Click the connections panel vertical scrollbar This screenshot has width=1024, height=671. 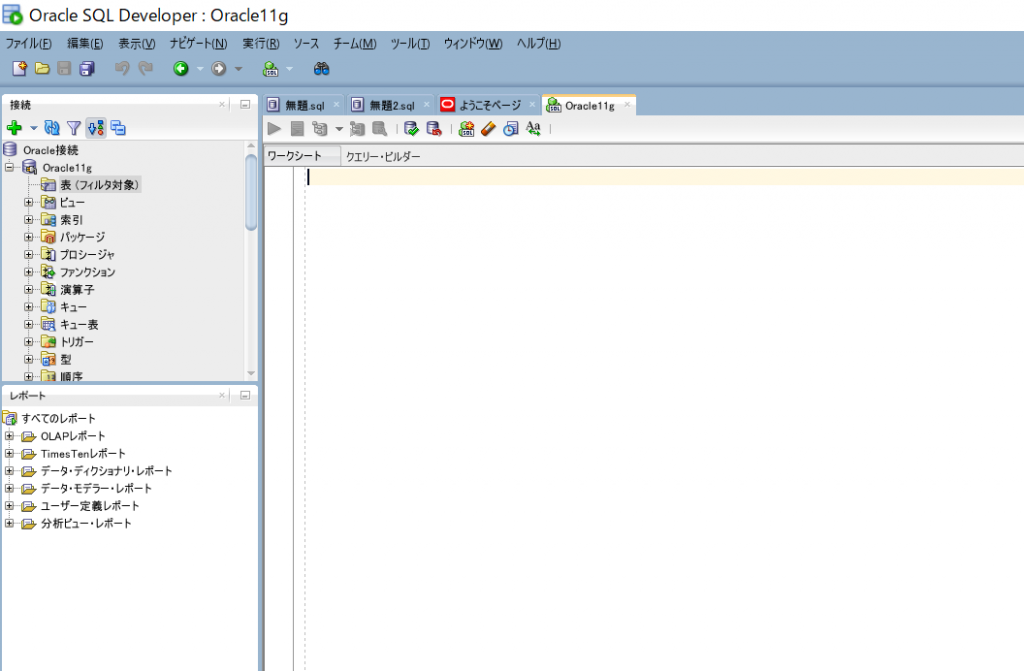[251, 193]
